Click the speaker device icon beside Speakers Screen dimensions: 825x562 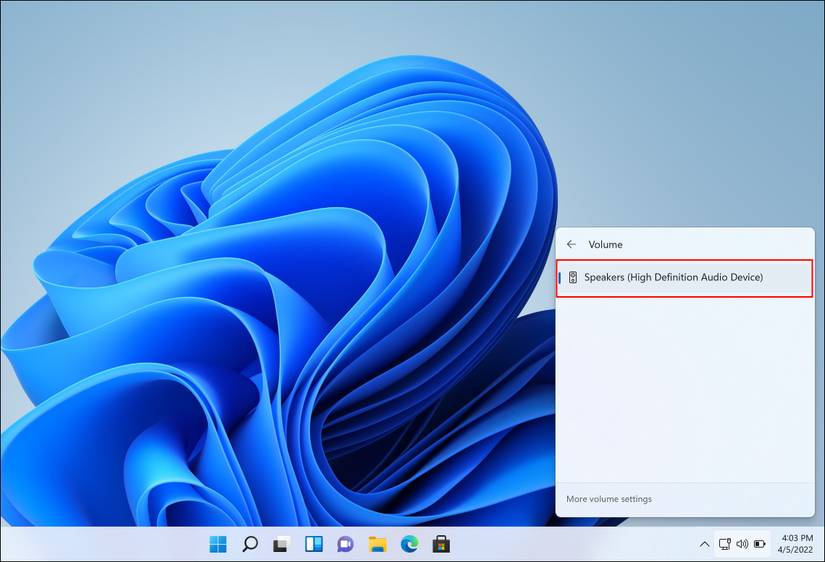(x=572, y=277)
